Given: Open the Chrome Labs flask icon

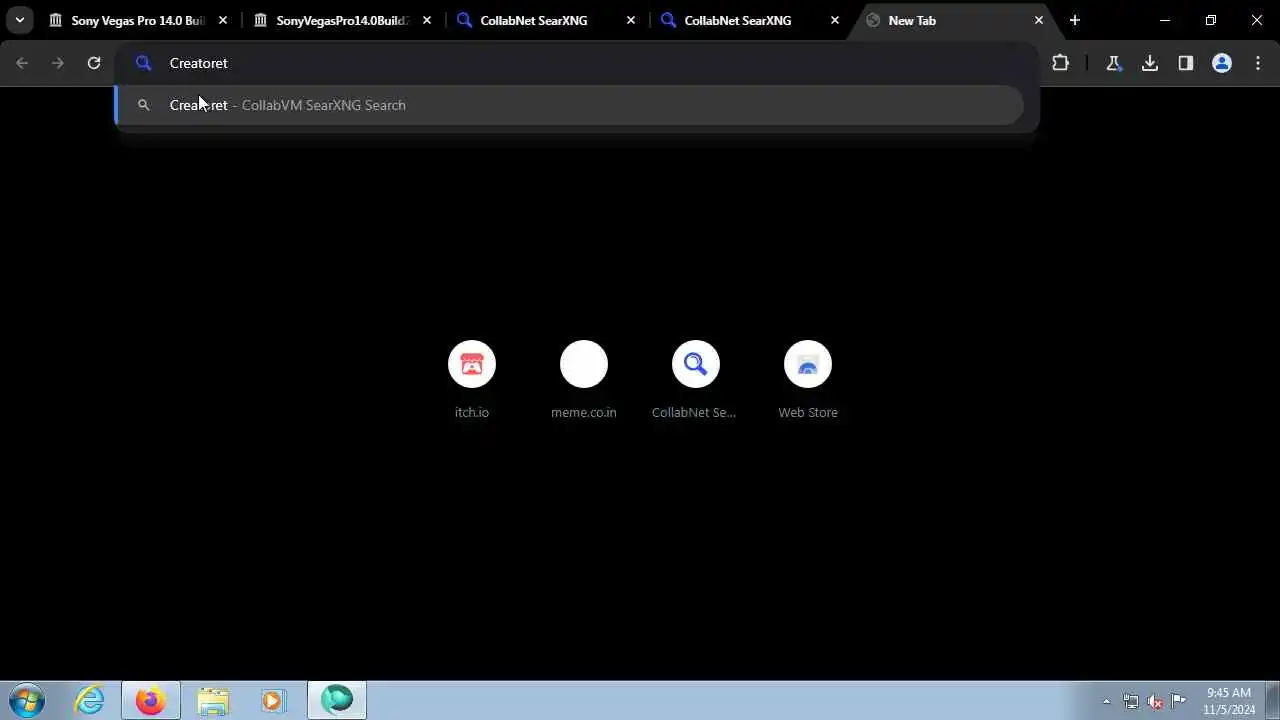Looking at the screenshot, I should (x=1113, y=63).
